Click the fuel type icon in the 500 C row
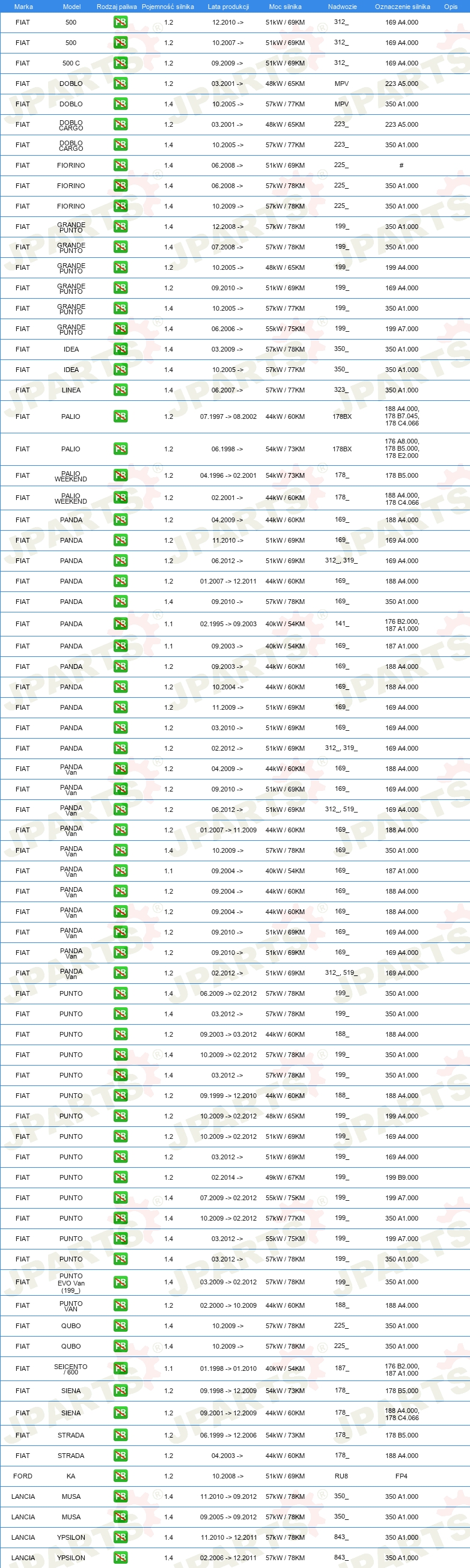The height and width of the screenshot is (1568, 470). [x=121, y=63]
